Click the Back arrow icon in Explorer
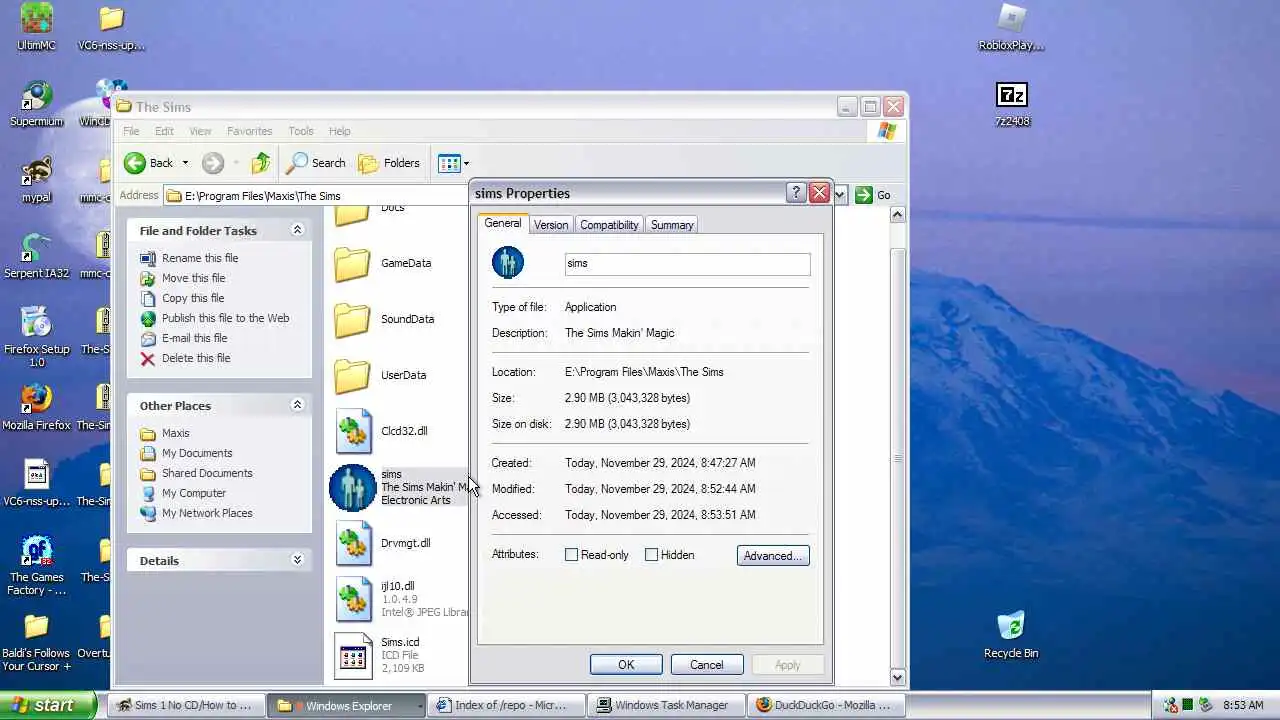 135,163
